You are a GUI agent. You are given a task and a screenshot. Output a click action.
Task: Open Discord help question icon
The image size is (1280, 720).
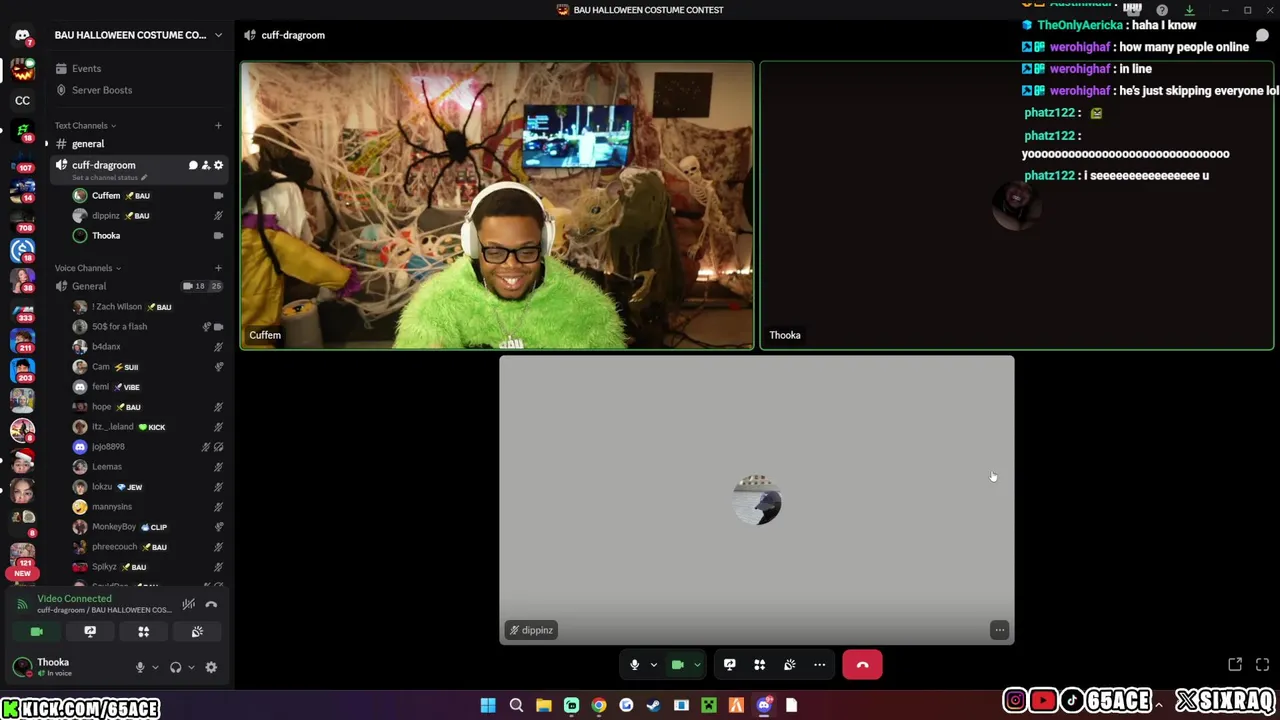click(1162, 10)
